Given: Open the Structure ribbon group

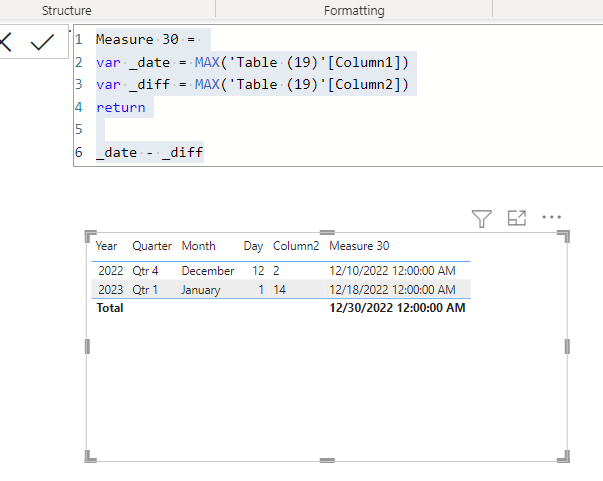Looking at the screenshot, I should pyautogui.click(x=67, y=10).
